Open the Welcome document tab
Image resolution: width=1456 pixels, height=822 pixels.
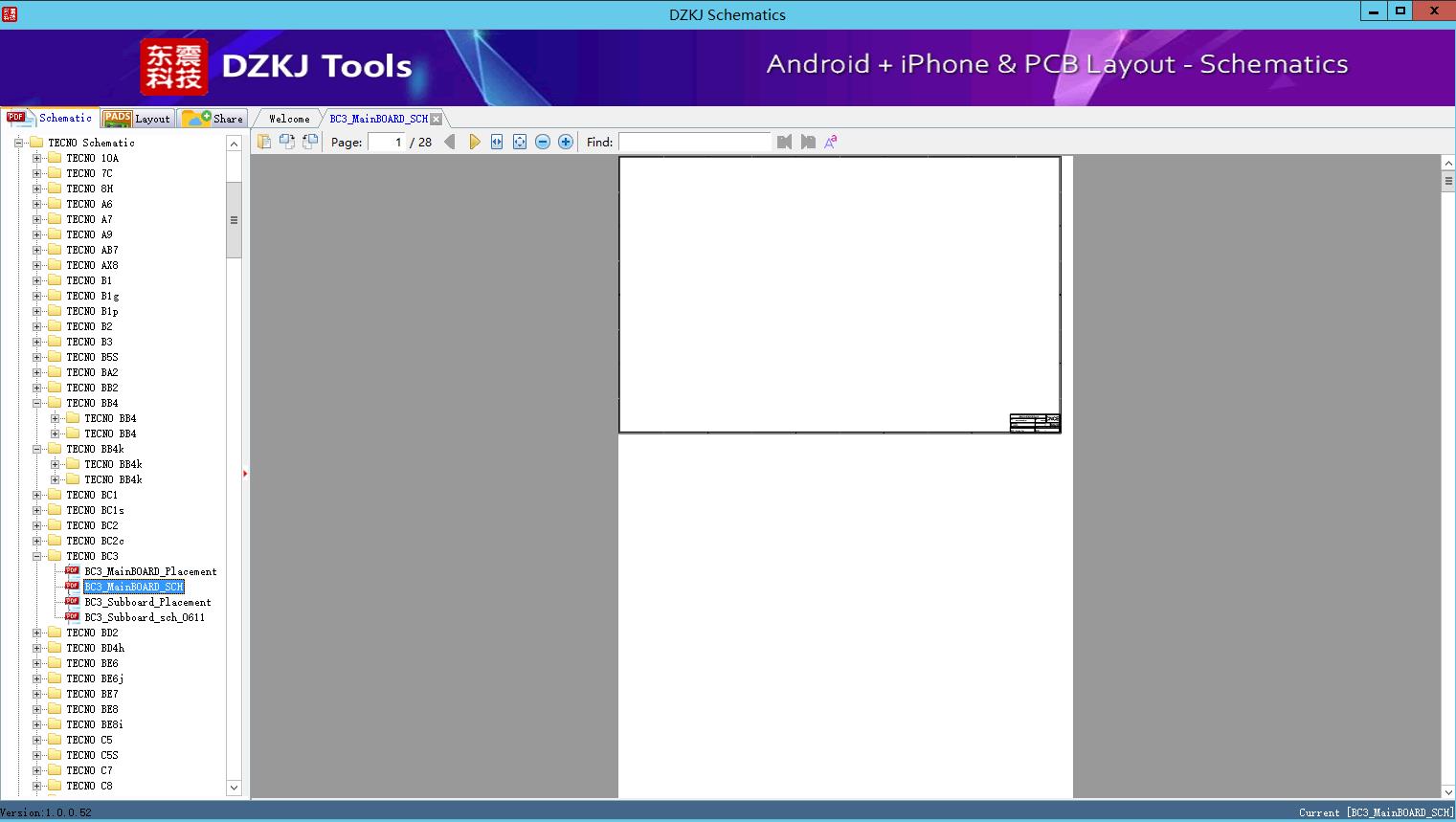coord(289,119)
